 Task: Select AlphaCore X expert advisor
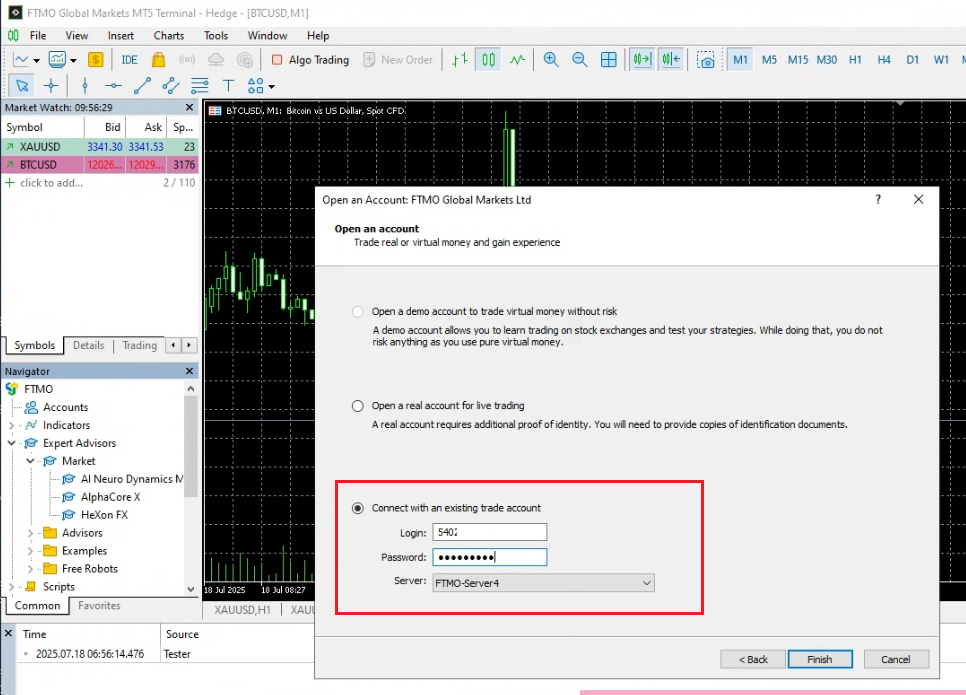[110, 497]
